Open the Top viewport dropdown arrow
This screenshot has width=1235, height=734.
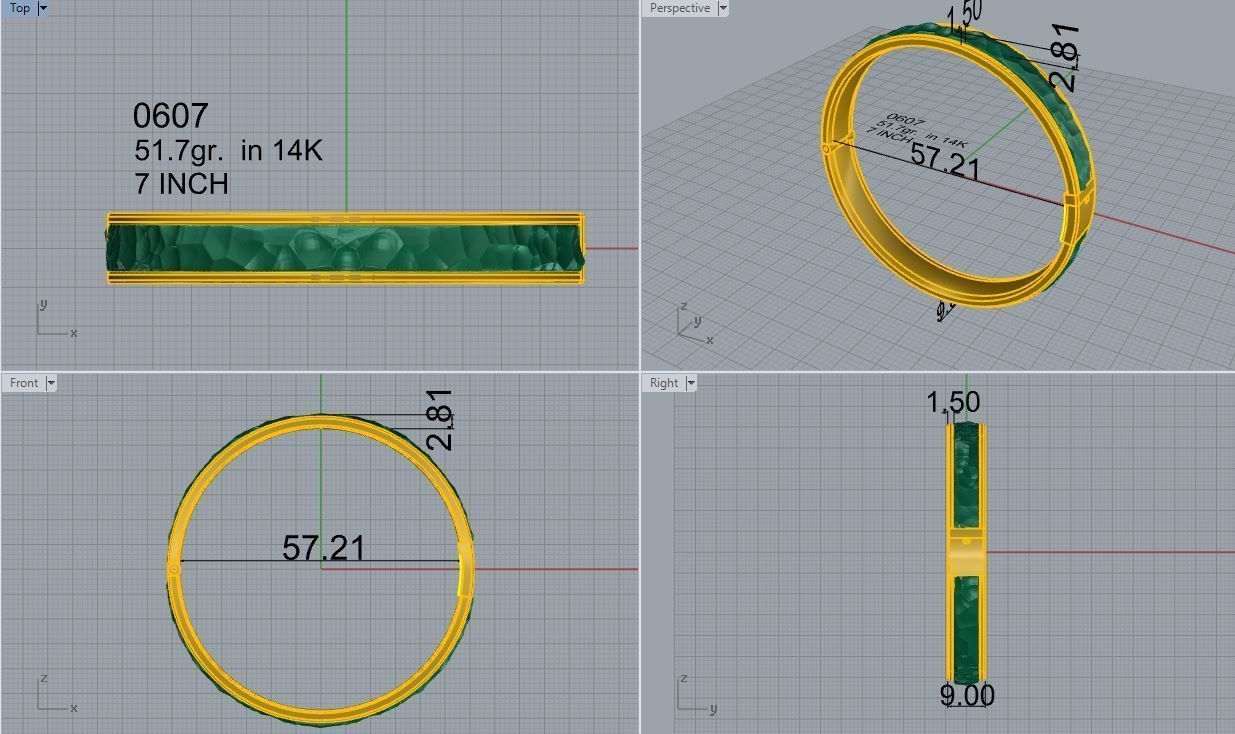[43, 8]
